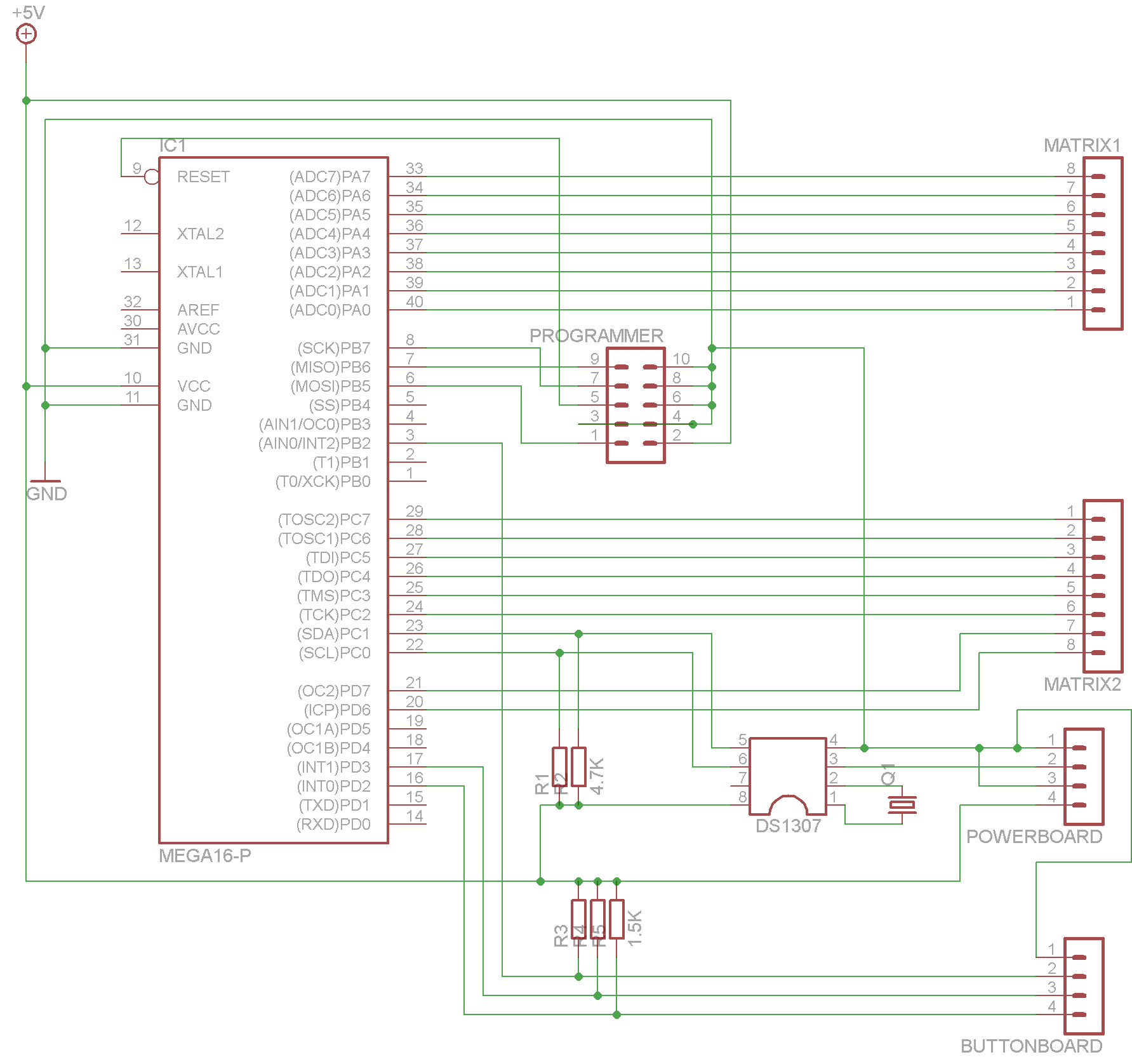Click pin number 33 beside PA7
Screen dimensions: 1132x1064
pyautogui.click(x=415, y=168)
